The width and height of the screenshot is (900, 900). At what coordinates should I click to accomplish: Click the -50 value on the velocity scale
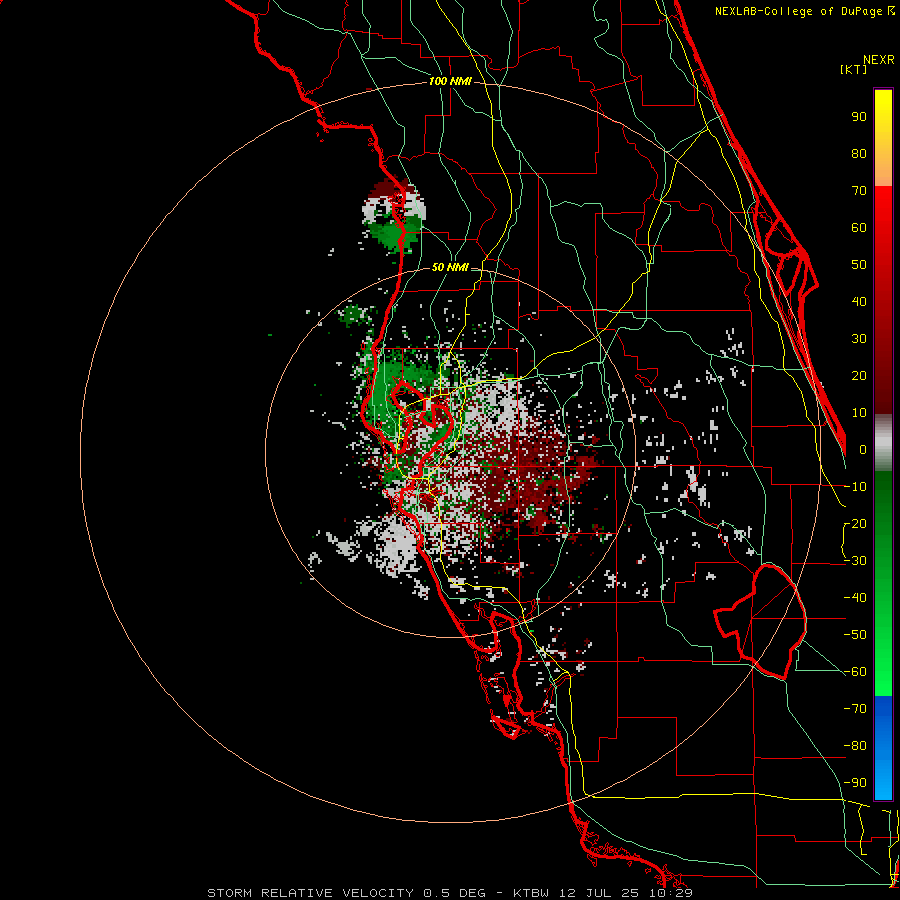(x=855, y=635)
